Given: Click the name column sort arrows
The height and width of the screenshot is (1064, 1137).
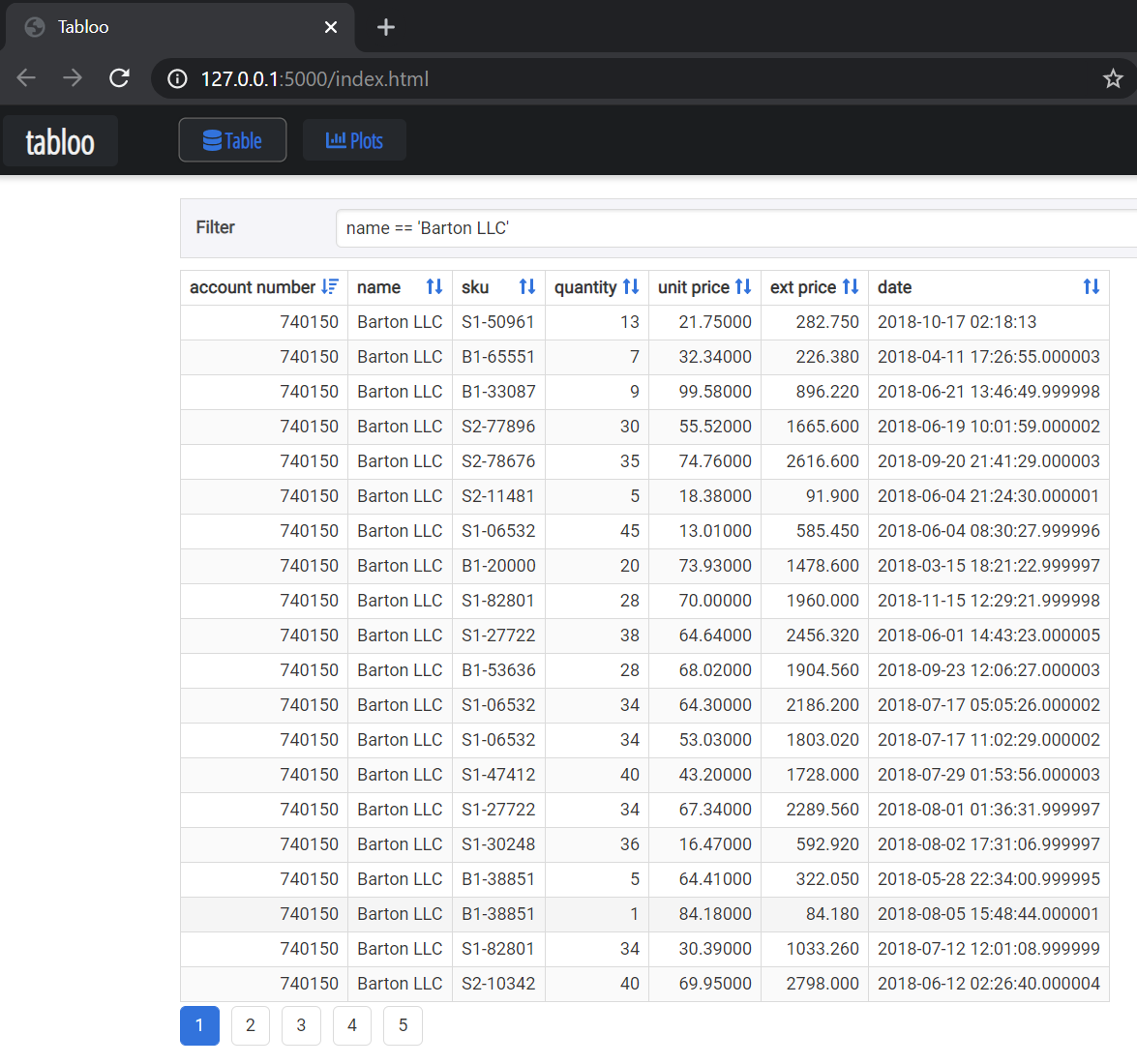Looking at the screenshot, I should [434, 287].
